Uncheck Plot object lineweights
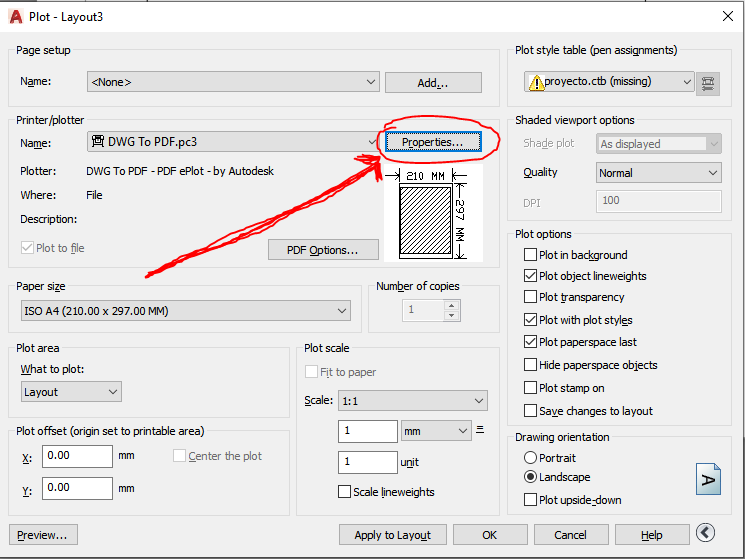Viewport: 745px width, 559px height. [530, 276]
